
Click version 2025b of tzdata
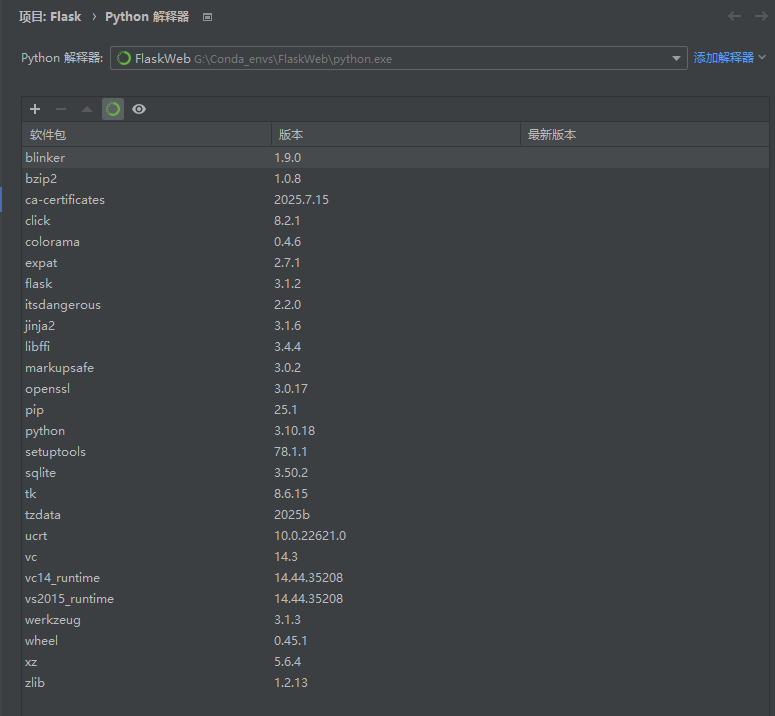point(292,514)
